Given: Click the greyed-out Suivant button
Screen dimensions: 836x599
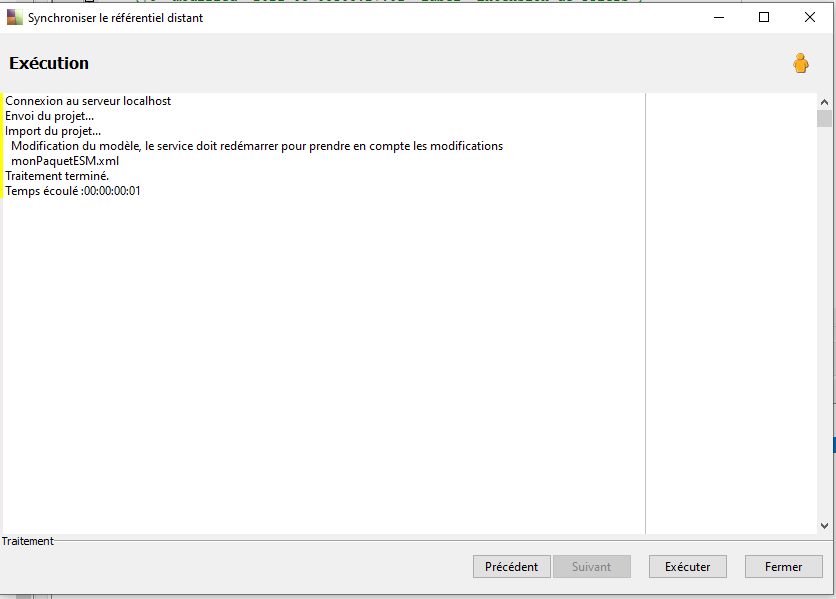Looking at the screenshot, I should point(591,566).
